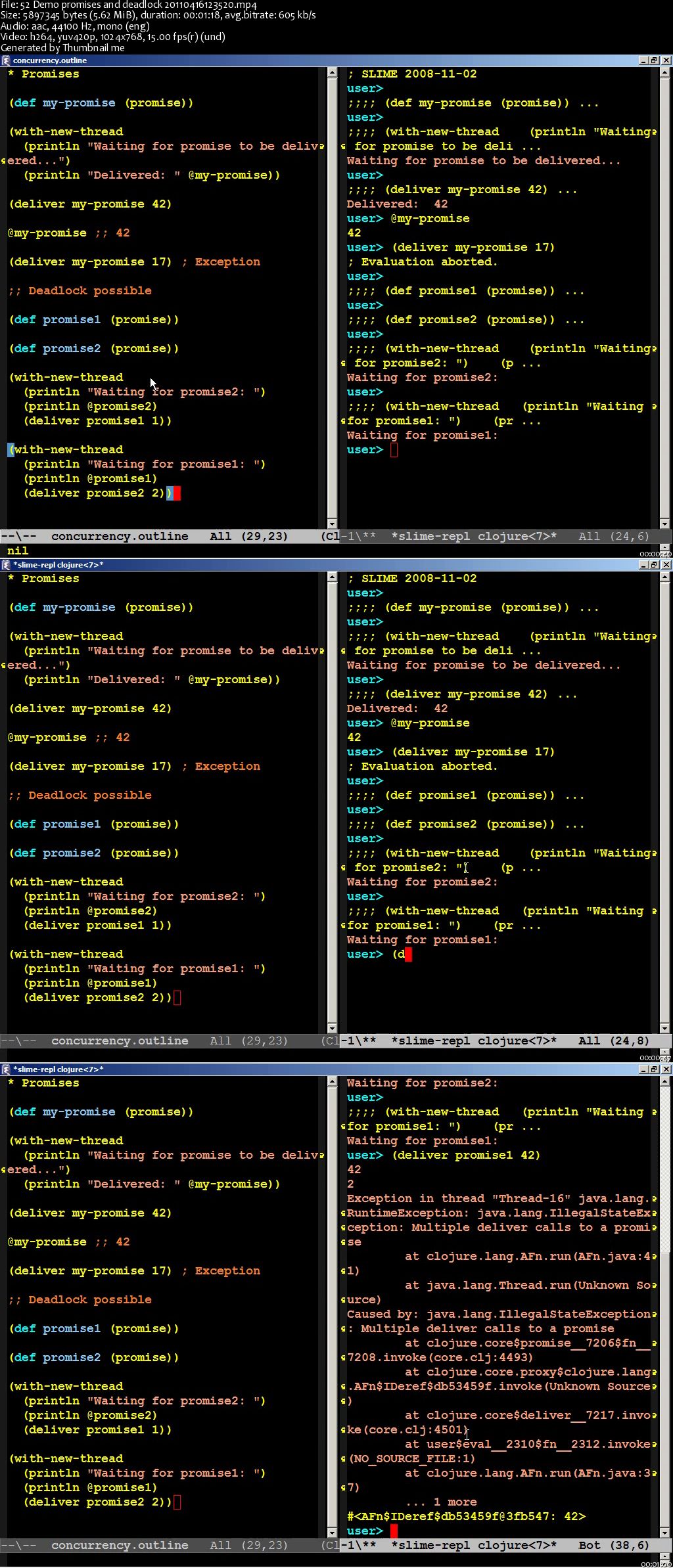673x1568 pixels.
Task: Click the '; SLIME 2008-11-02' line in the middle frame
Action: [412, 579]
